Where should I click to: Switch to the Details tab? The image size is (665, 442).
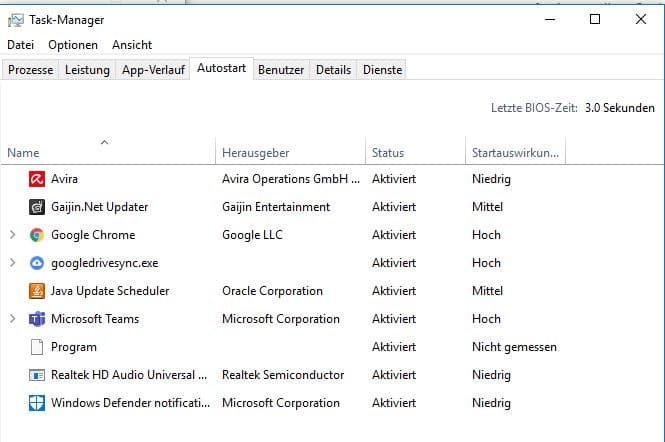[333, 70]
